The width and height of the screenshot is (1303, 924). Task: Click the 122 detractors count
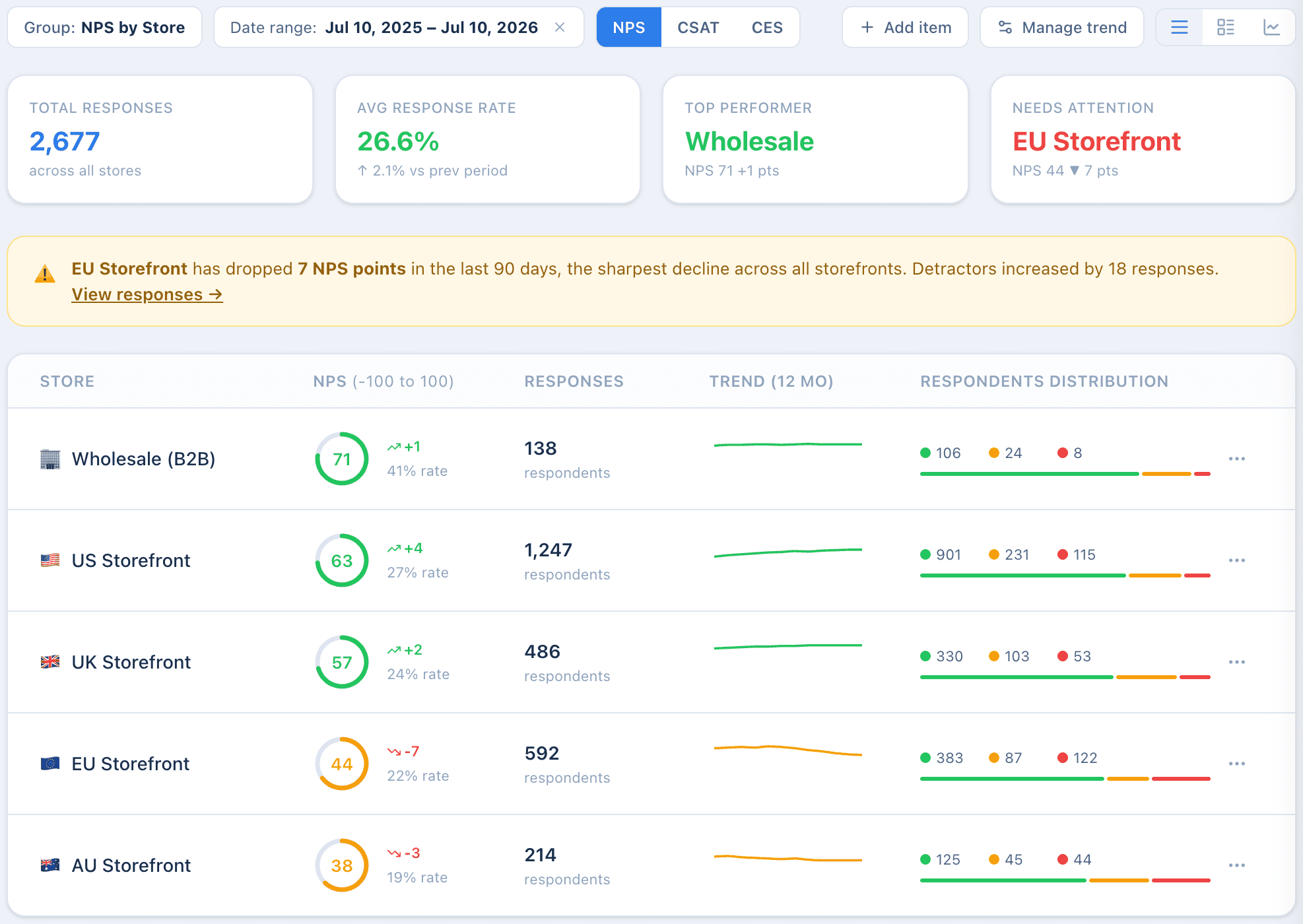click(1085, 758)
